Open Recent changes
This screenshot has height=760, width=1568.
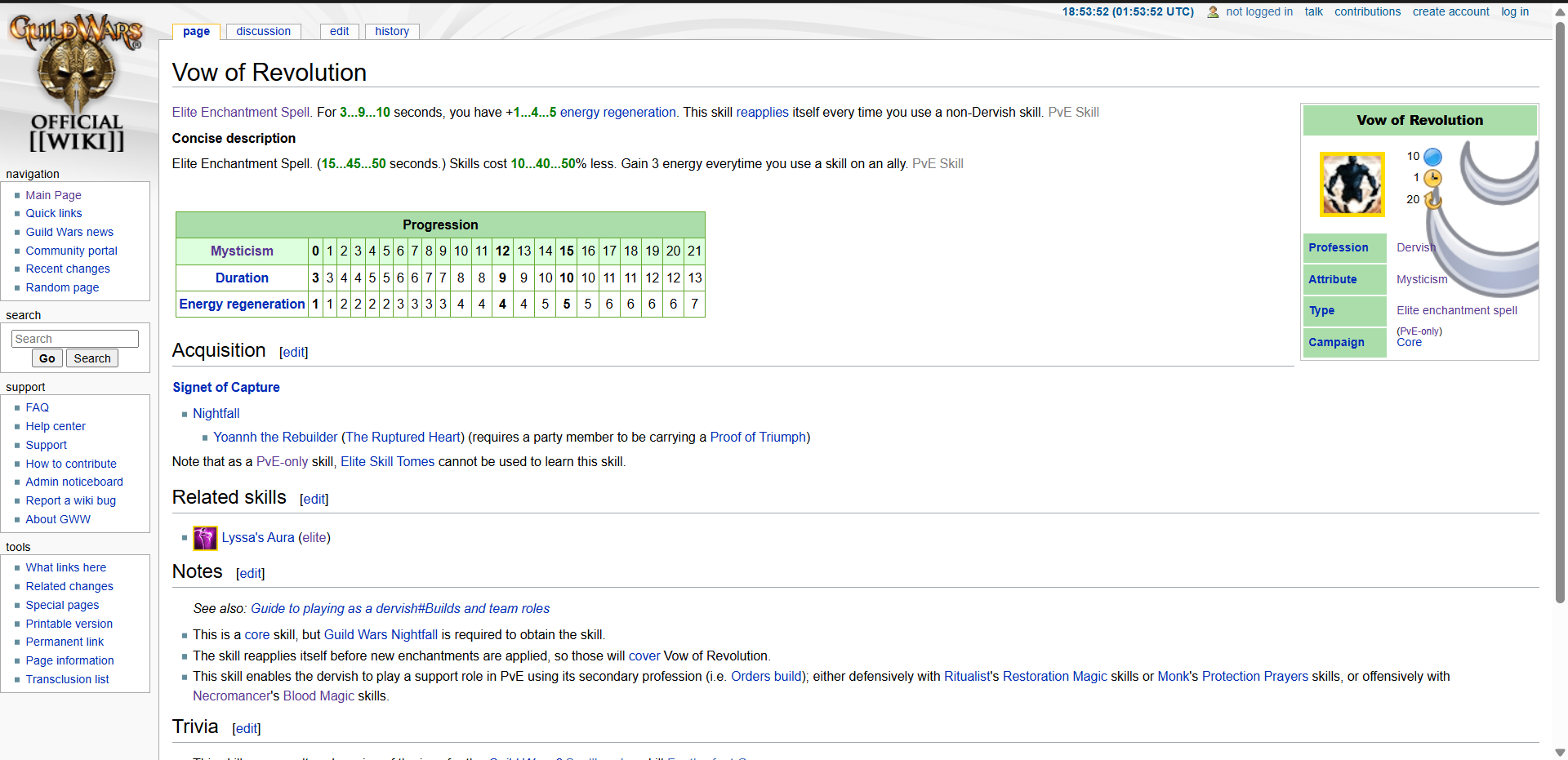tap(68, 269)
